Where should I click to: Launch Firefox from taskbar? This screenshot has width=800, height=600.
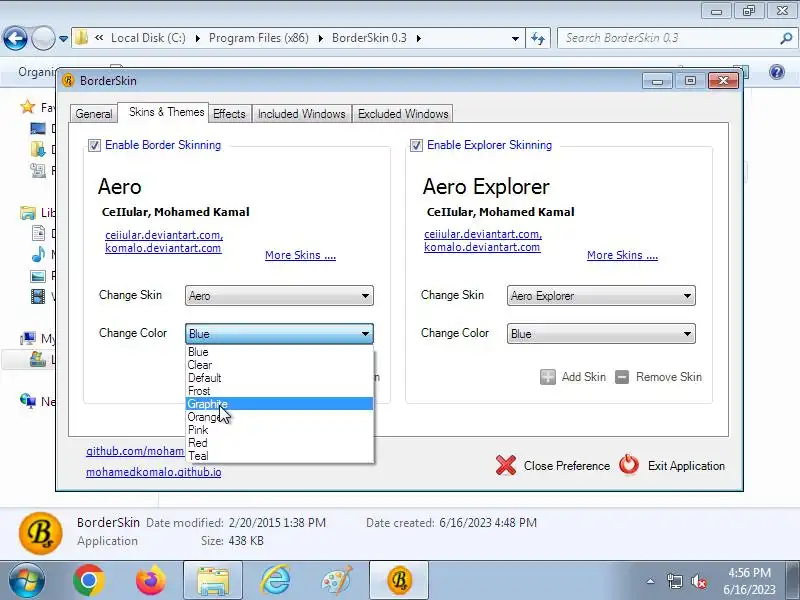(151, 581)
